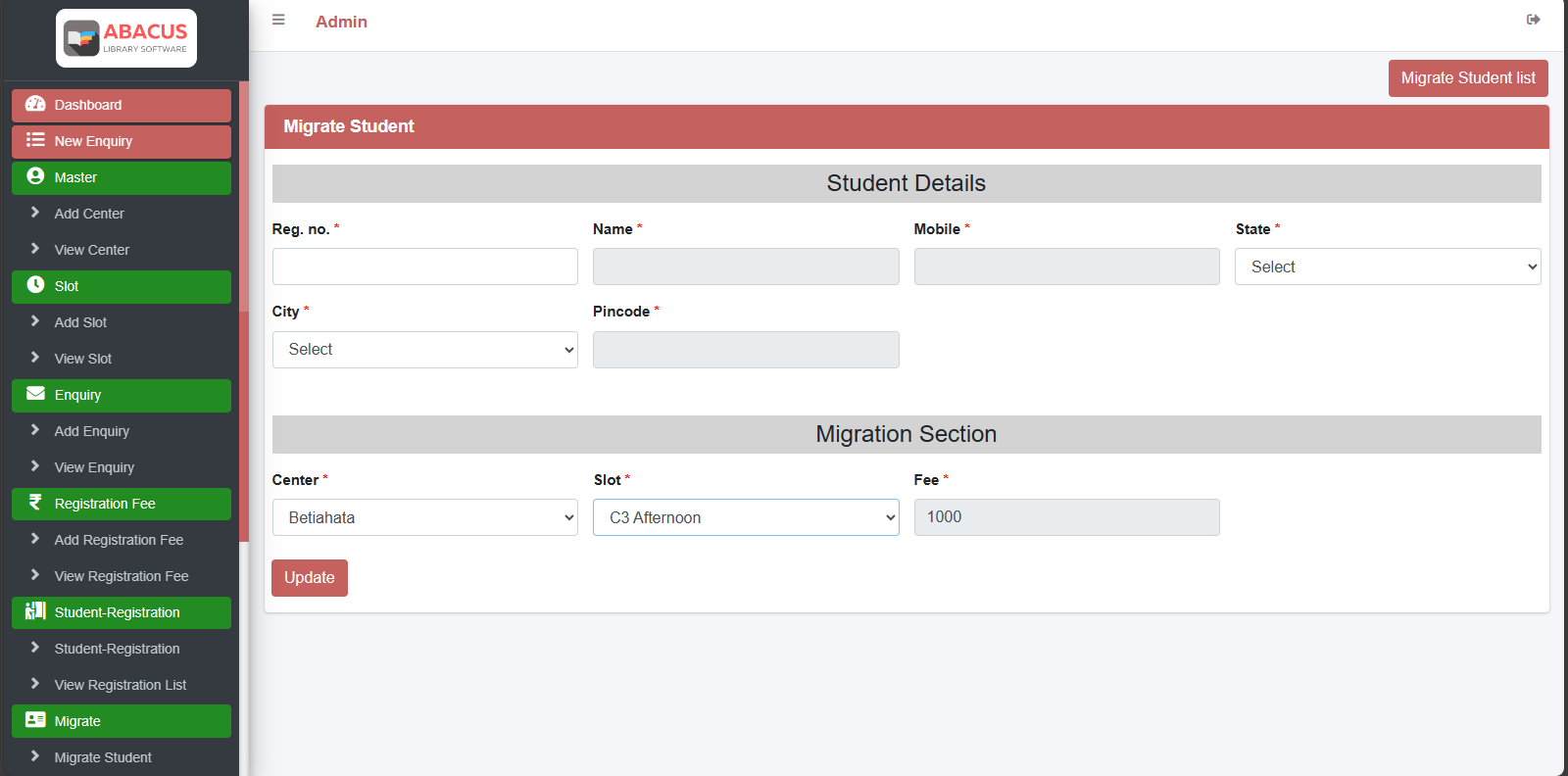Open the State dropdown
This screenshot has width=1568, height=776.
click(1388, 267)
